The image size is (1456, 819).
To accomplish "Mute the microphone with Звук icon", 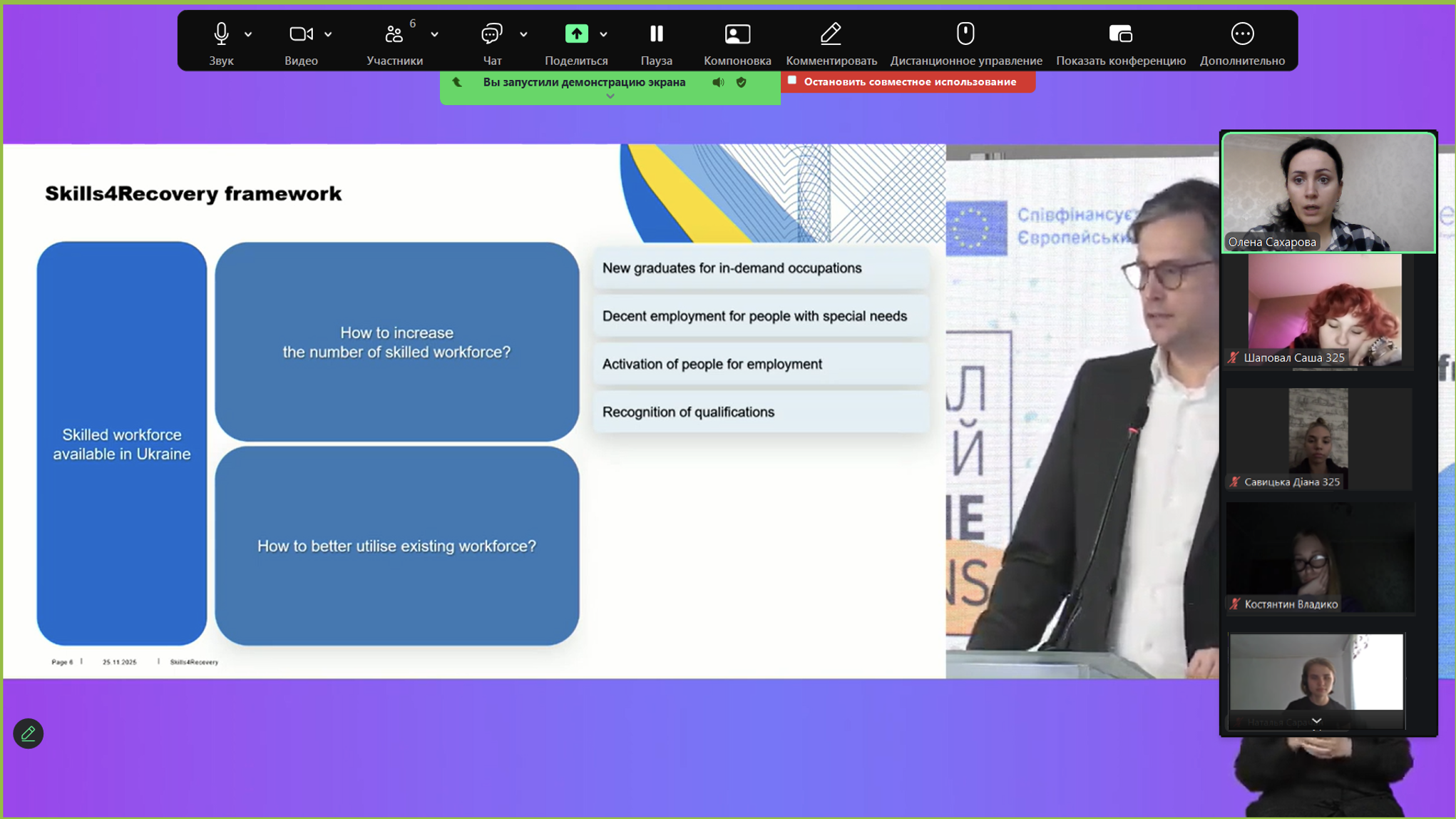I will click(x=221, y=34).
